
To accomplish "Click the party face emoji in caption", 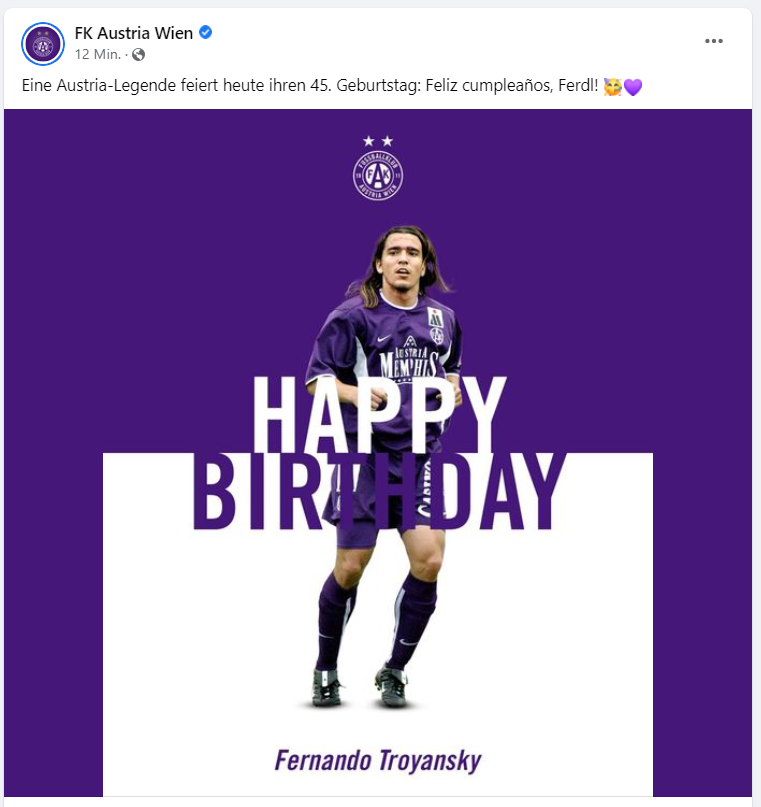I will coord(612,87).
